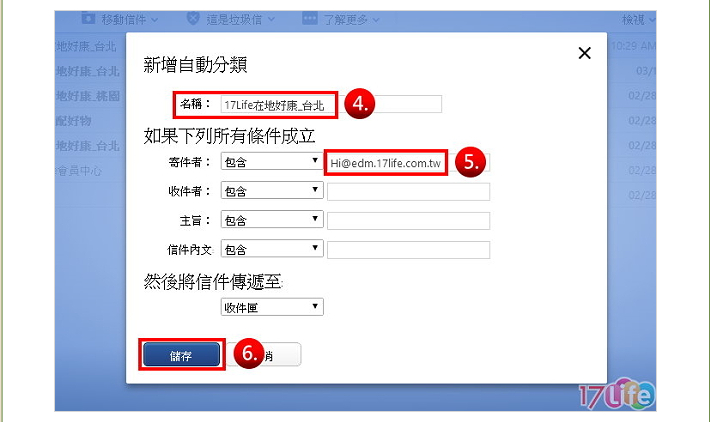Save the filter with 儲存 button
This screenshot has height=422, width=710.
(181, 355)
